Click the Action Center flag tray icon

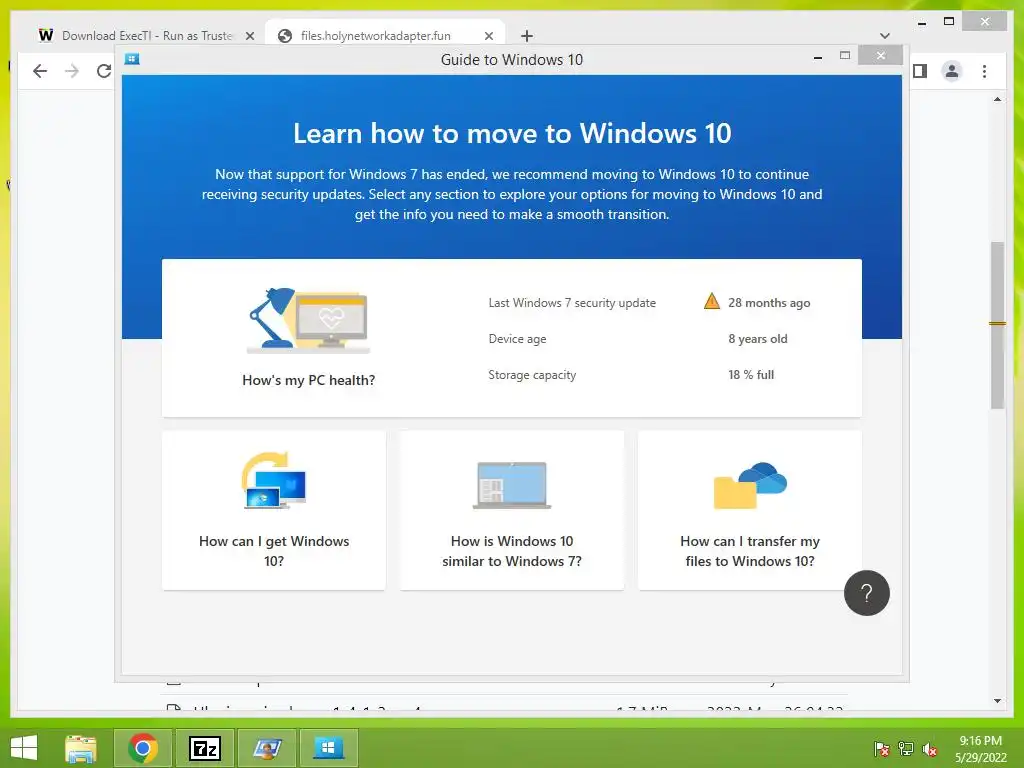coord(881,748)
